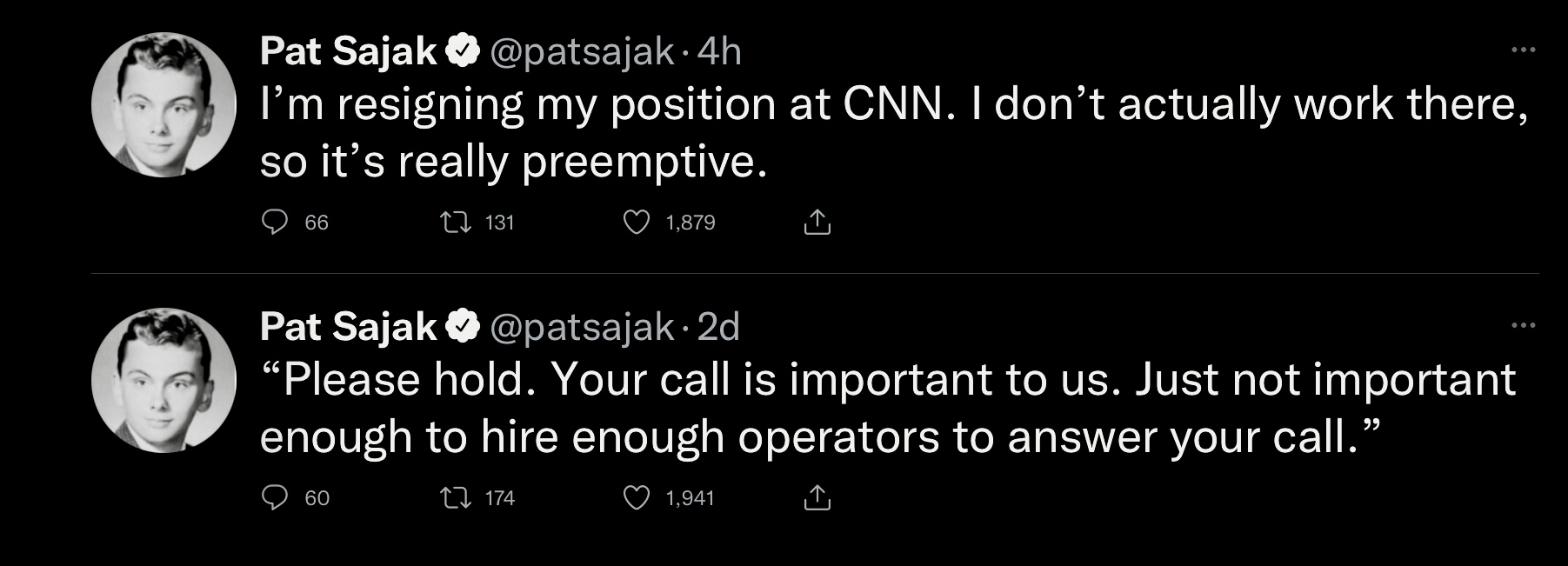1568x566 pixels.
Task: Open more options on the CNN tweet
Action: coord(1523,50)
